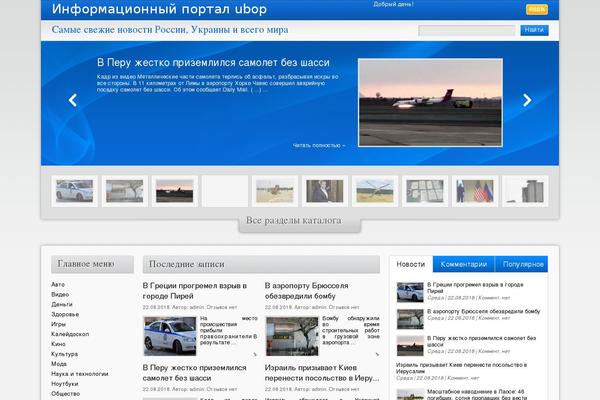Open 'Мода' menu category

(59, 364)
